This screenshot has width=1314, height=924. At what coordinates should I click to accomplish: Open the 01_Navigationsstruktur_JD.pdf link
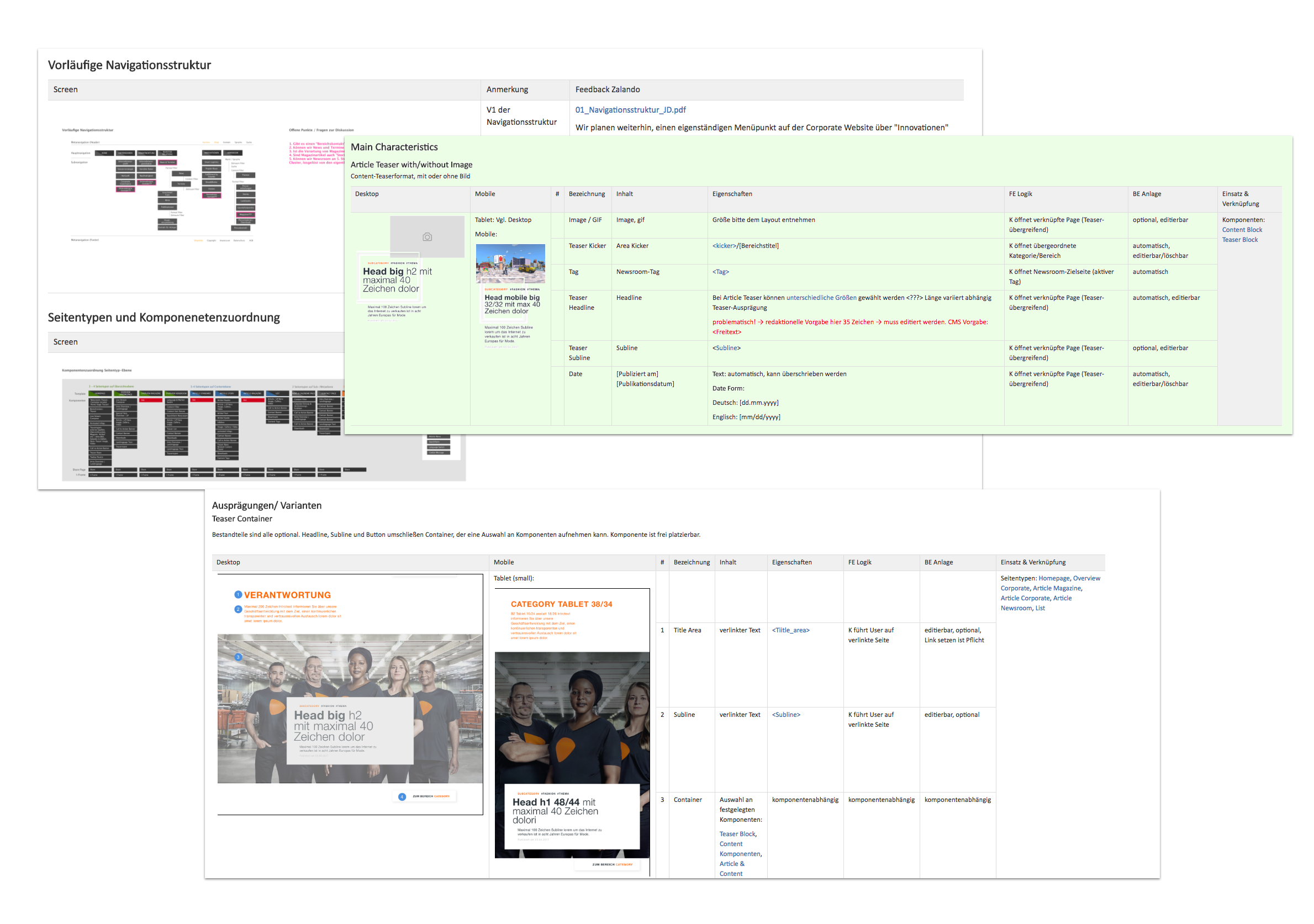(630, 110)
